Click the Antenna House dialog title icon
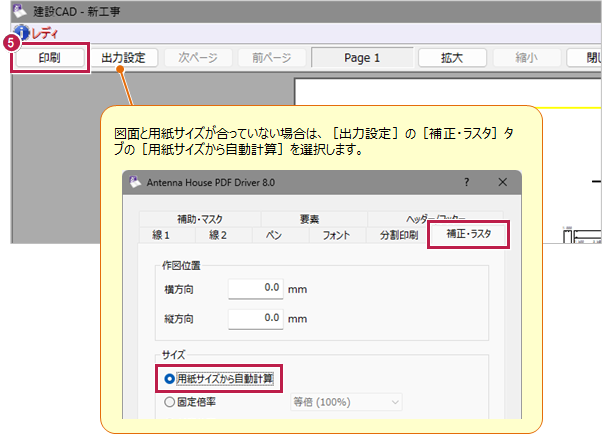The image size is (602, 434). tap(135, 182)
